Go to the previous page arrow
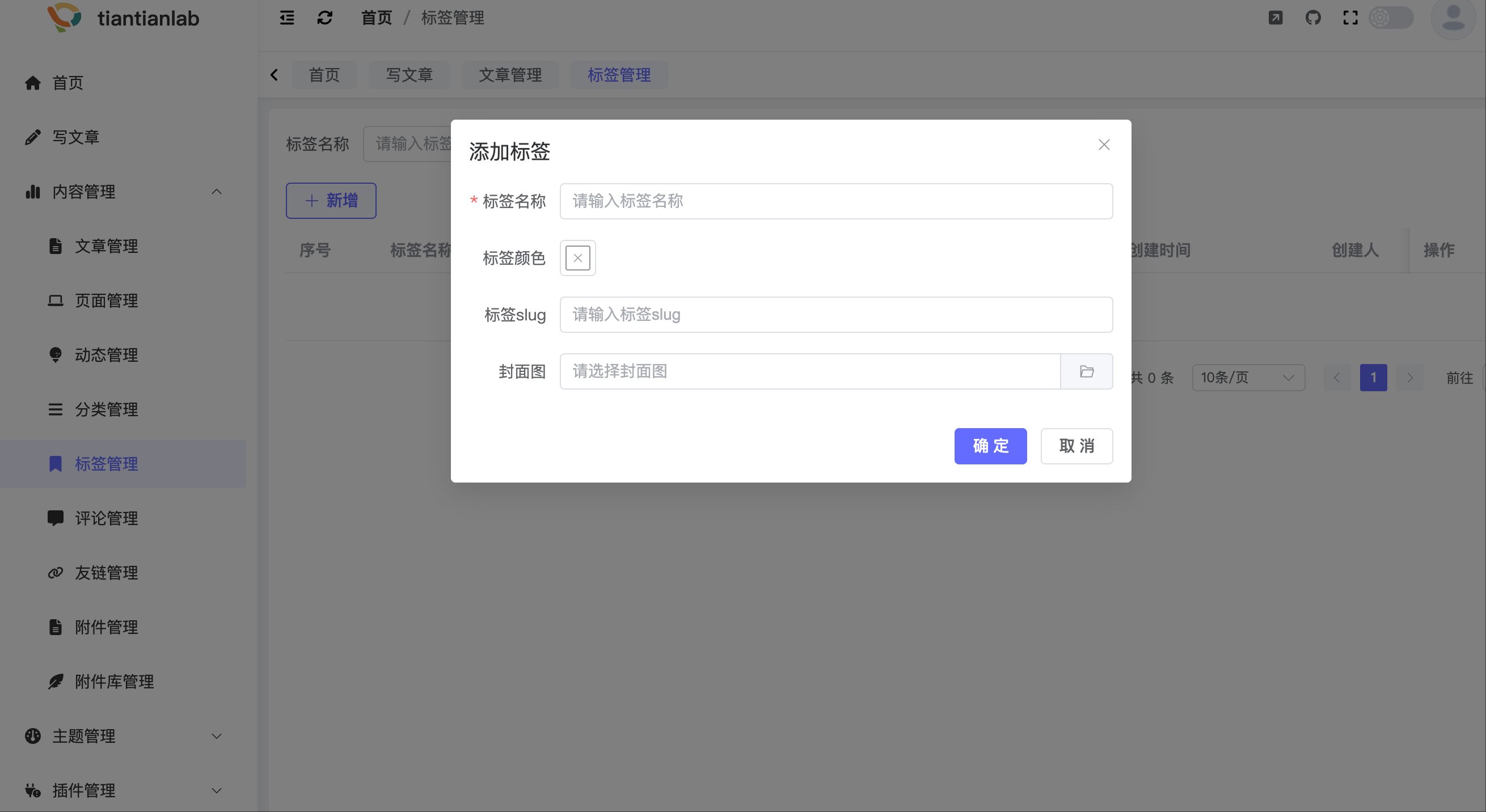Screen dimensions: 1486x812 (x=1337, y=378)
